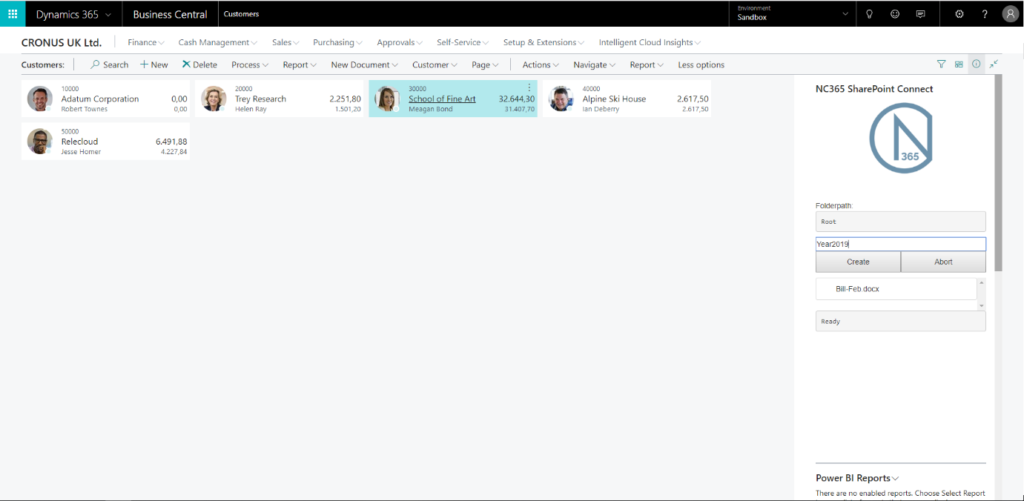Open the Approvals menu
1024x501 pixels.
pos(400,42)
